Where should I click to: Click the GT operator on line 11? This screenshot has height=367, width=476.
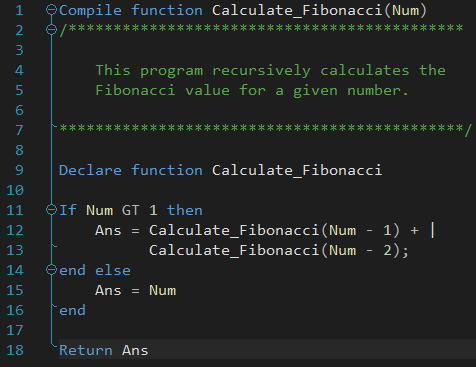pyautogui.click(x=130, y=210)
